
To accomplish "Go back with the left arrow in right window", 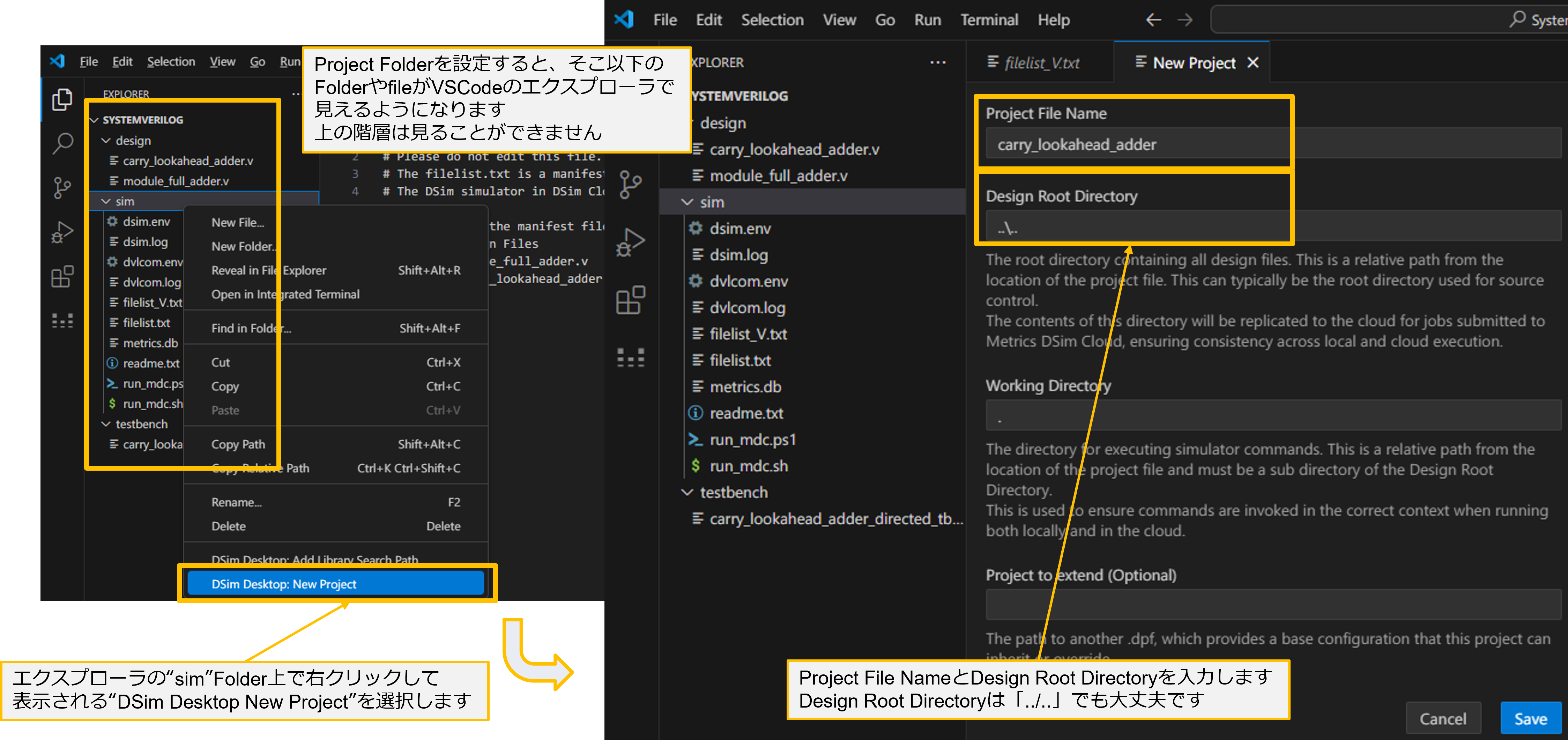I will coord(1153,20).
